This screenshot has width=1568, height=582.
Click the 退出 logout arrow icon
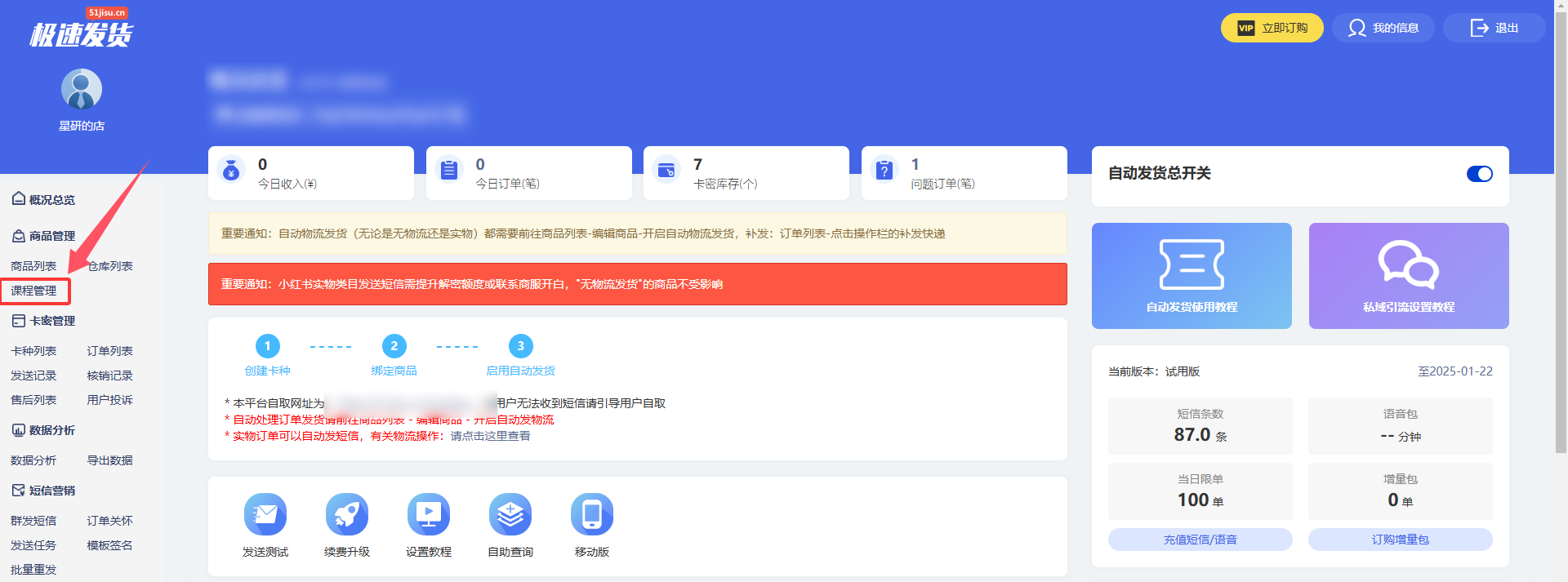coord(1479,28)
